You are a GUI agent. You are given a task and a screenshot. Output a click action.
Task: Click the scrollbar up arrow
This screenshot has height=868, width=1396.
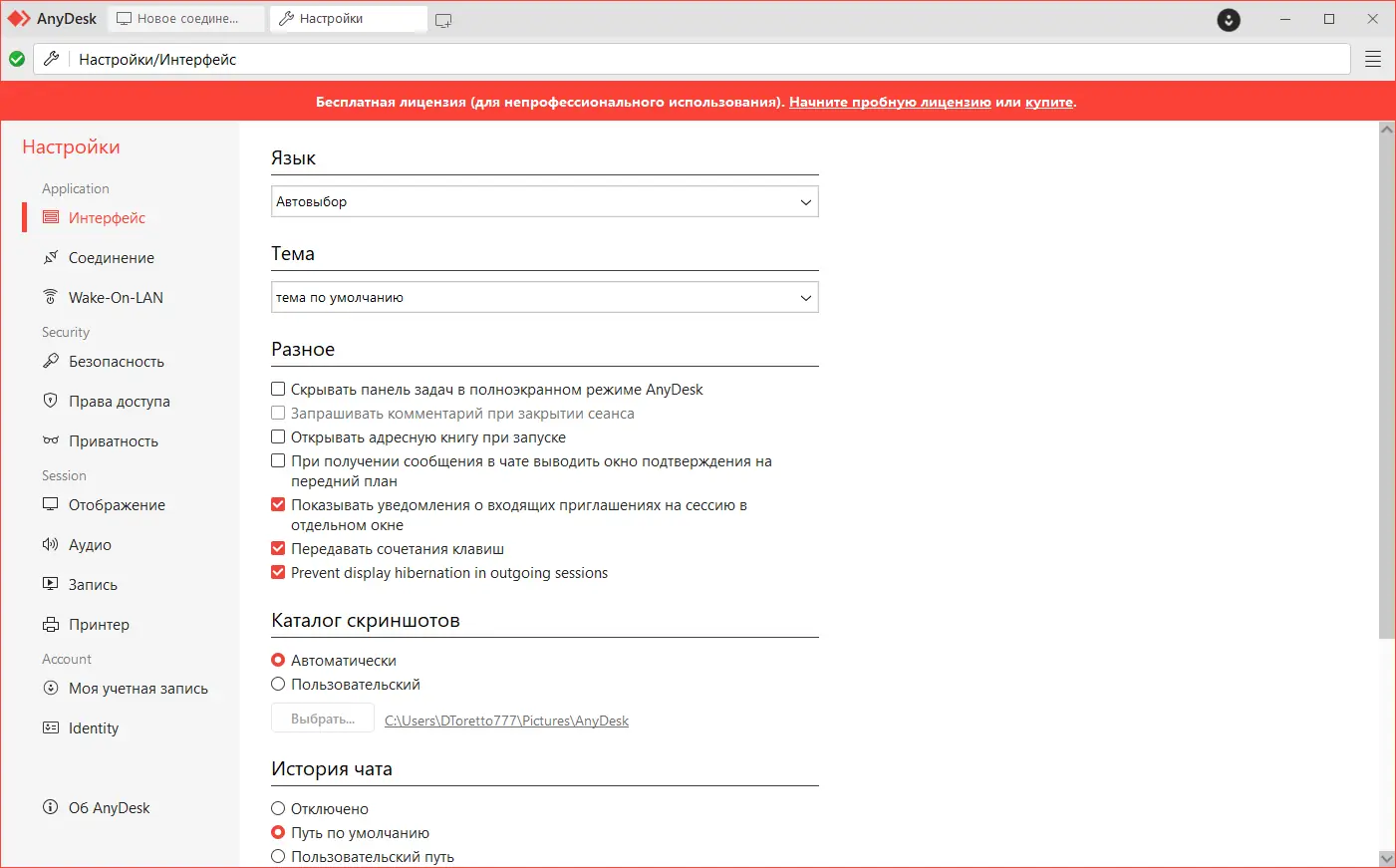pos(1386,129)
